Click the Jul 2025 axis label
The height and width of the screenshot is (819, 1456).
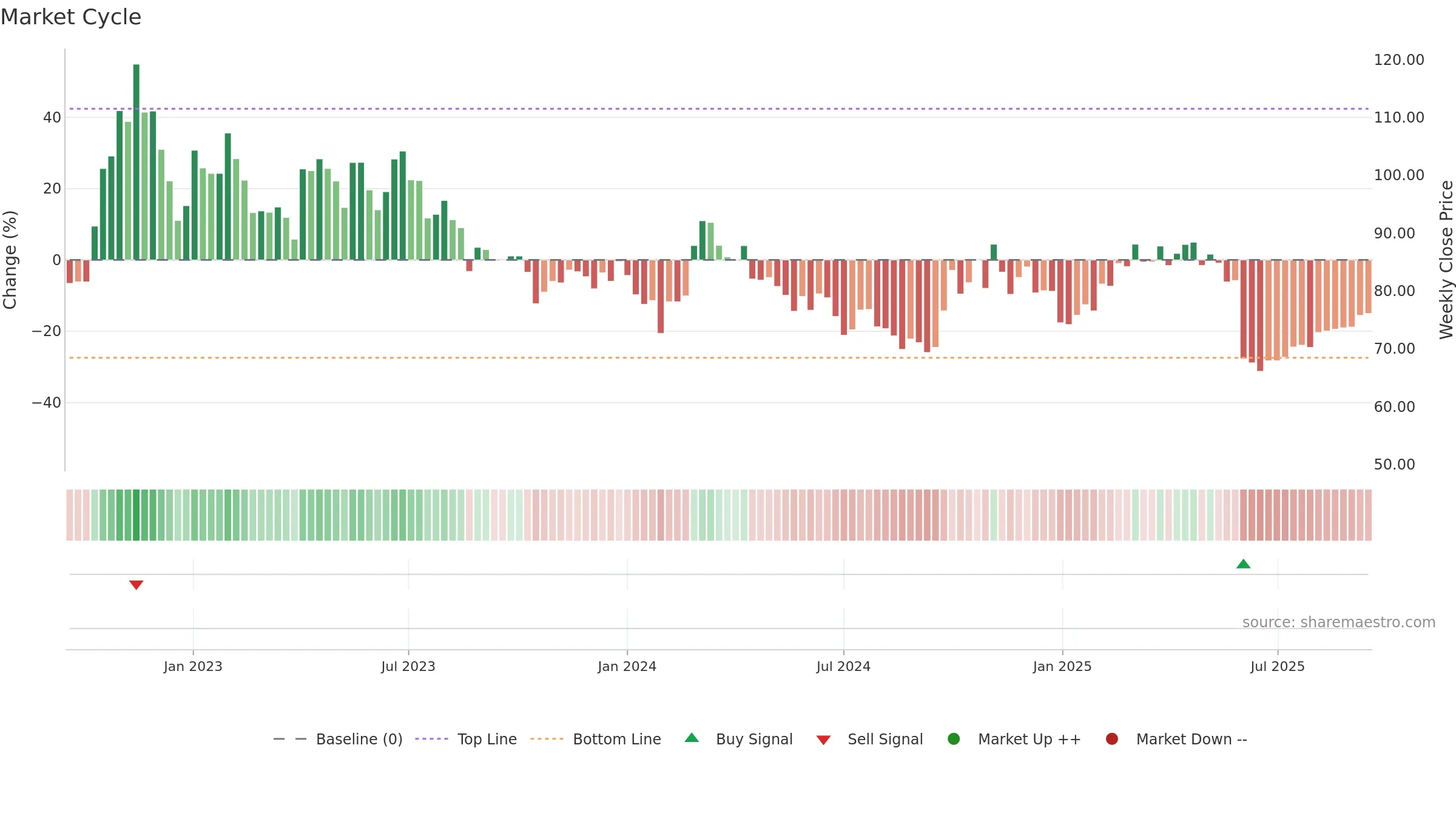coord(1278,666)
